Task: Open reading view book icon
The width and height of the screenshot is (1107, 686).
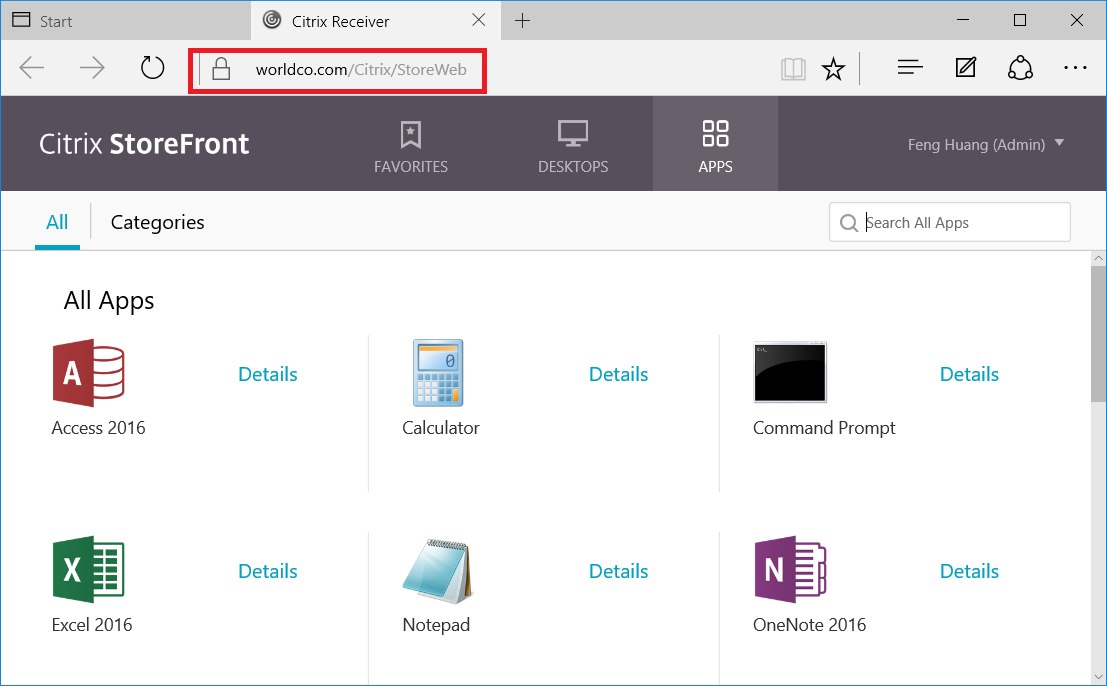Action: pyautogui.click(x=794, y=69)
